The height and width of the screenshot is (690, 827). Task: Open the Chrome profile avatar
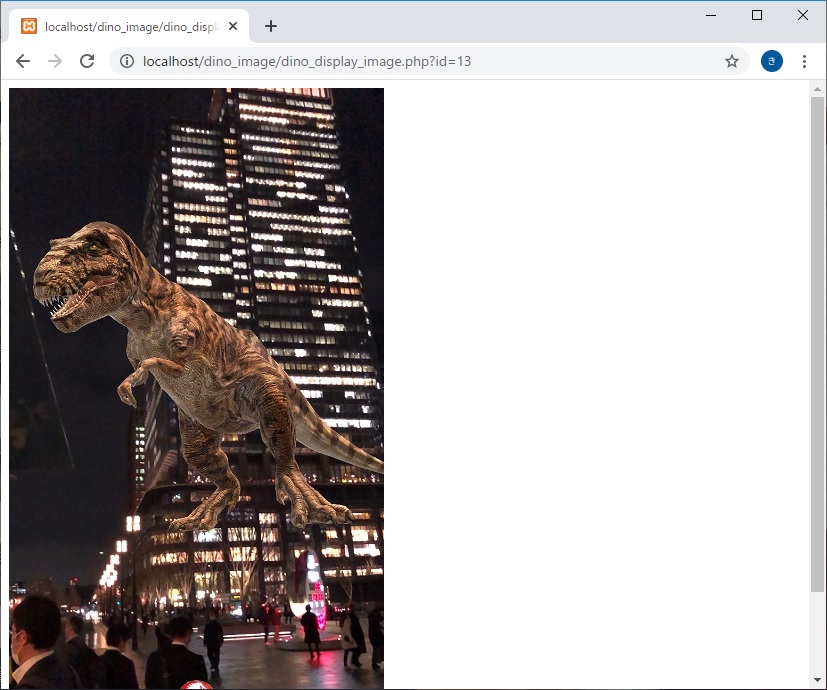771,61
